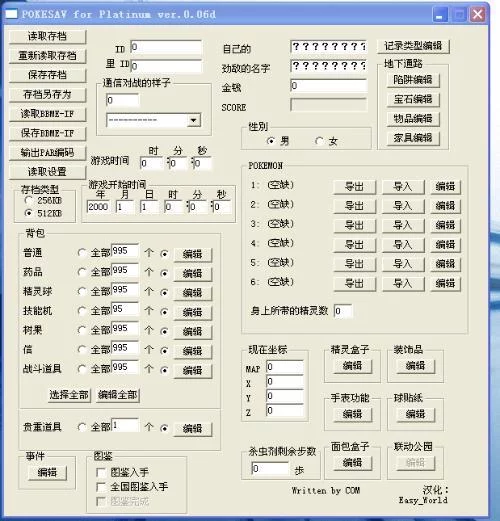Open 存档另存为 save-as dialog
Screen dimensions: 500x521
[x=47, y=95]
